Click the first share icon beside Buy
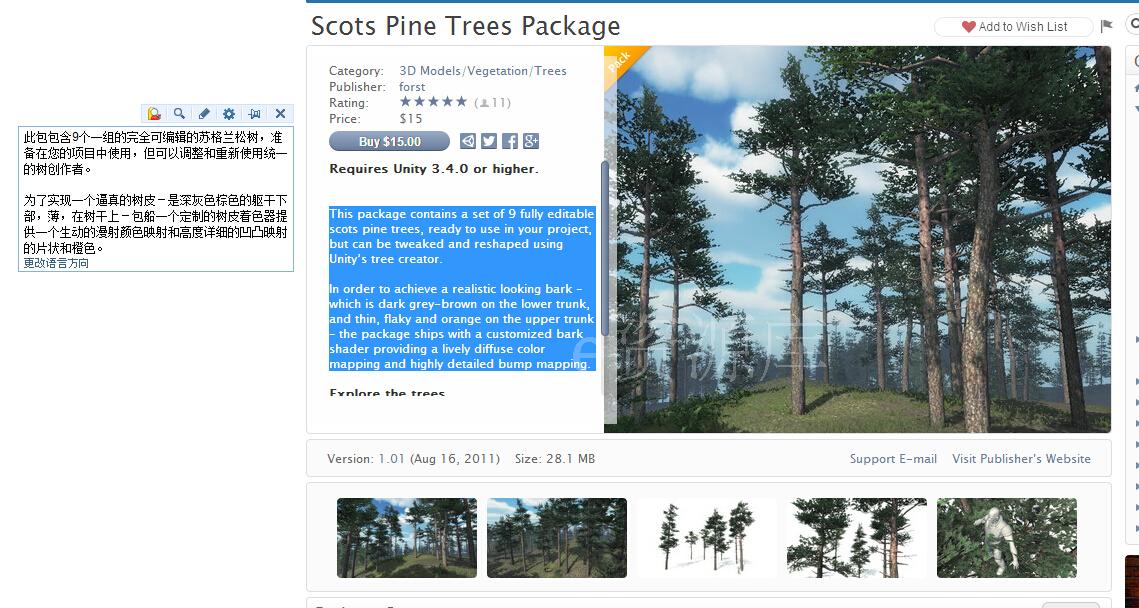This screenshot has width=1139, height=608. 469,141
